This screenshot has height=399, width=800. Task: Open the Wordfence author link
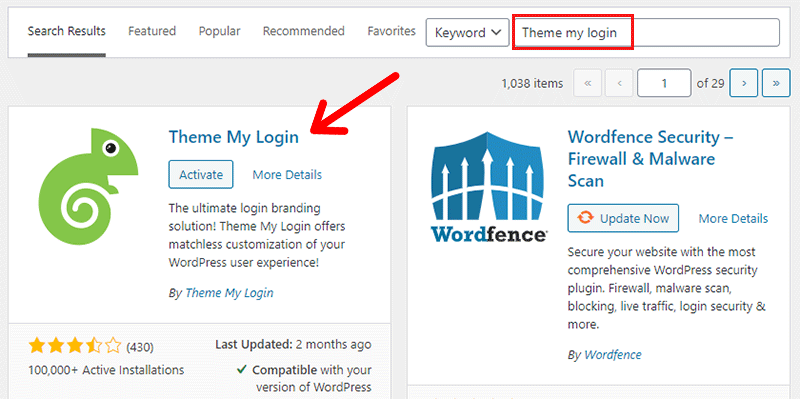click(x=613, y=354)
